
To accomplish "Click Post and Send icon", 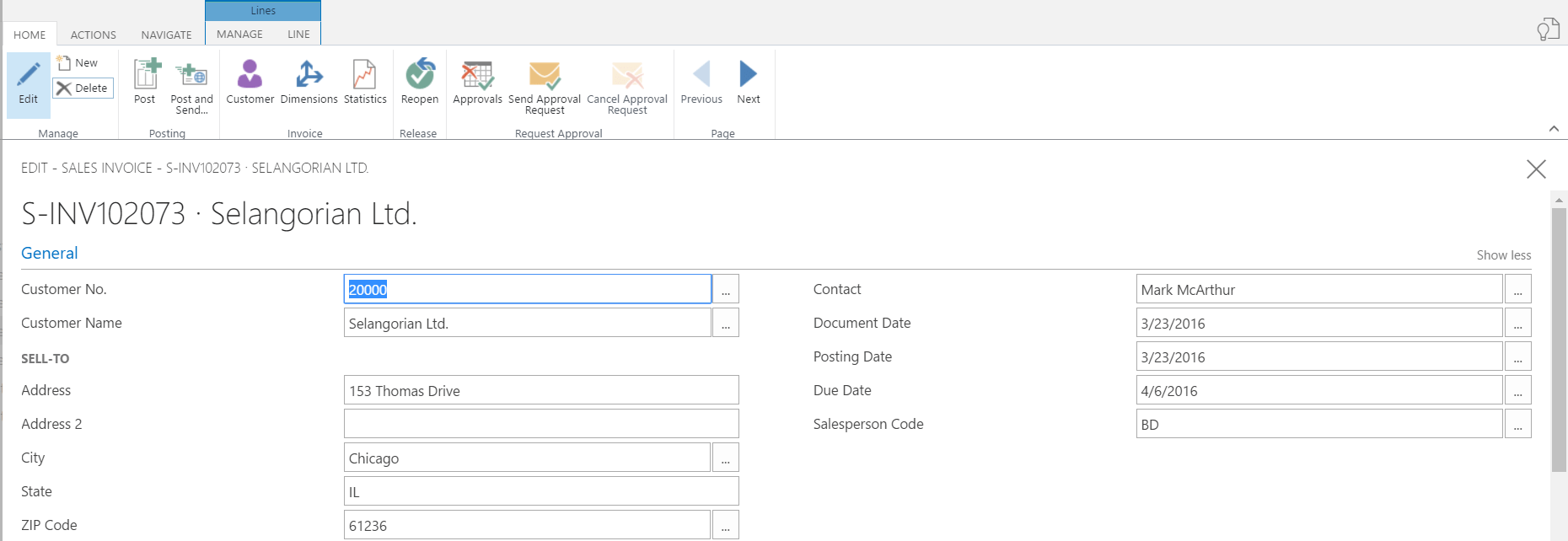I will [x=192, y=76].
